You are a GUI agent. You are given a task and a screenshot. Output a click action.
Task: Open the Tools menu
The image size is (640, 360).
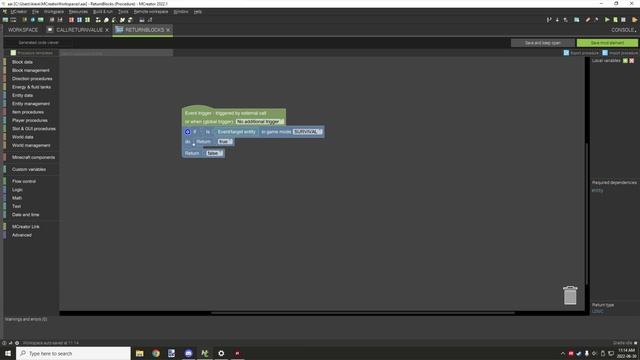click(123, 12)
